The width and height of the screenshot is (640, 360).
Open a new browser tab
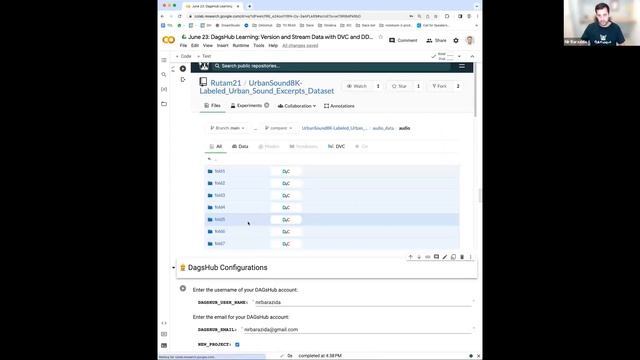pyautogui.click(x=249, y=6)
